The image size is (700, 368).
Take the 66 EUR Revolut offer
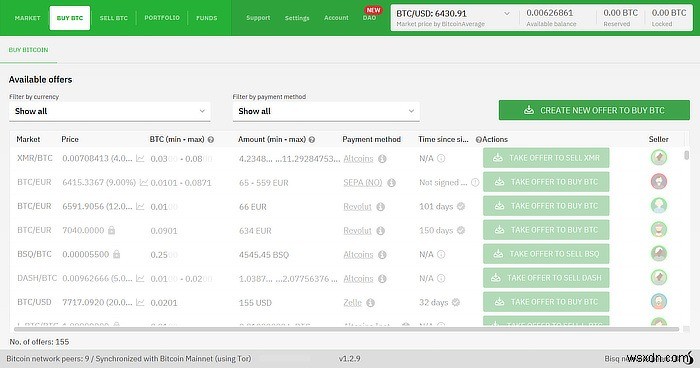[546, 206]
